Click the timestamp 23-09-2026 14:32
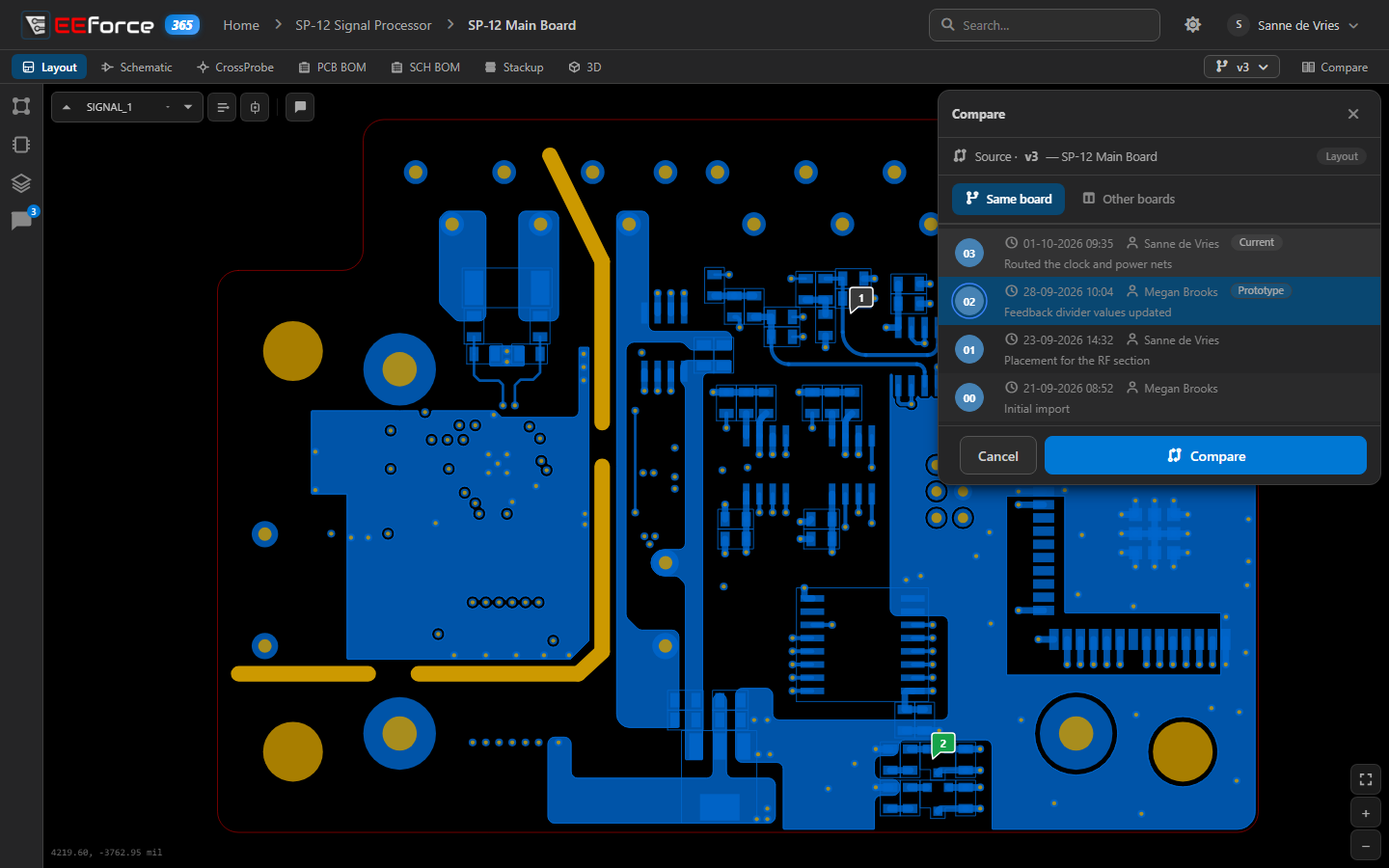The width and height of the screenshot is (1389, 868). [x=1068, y=340]
